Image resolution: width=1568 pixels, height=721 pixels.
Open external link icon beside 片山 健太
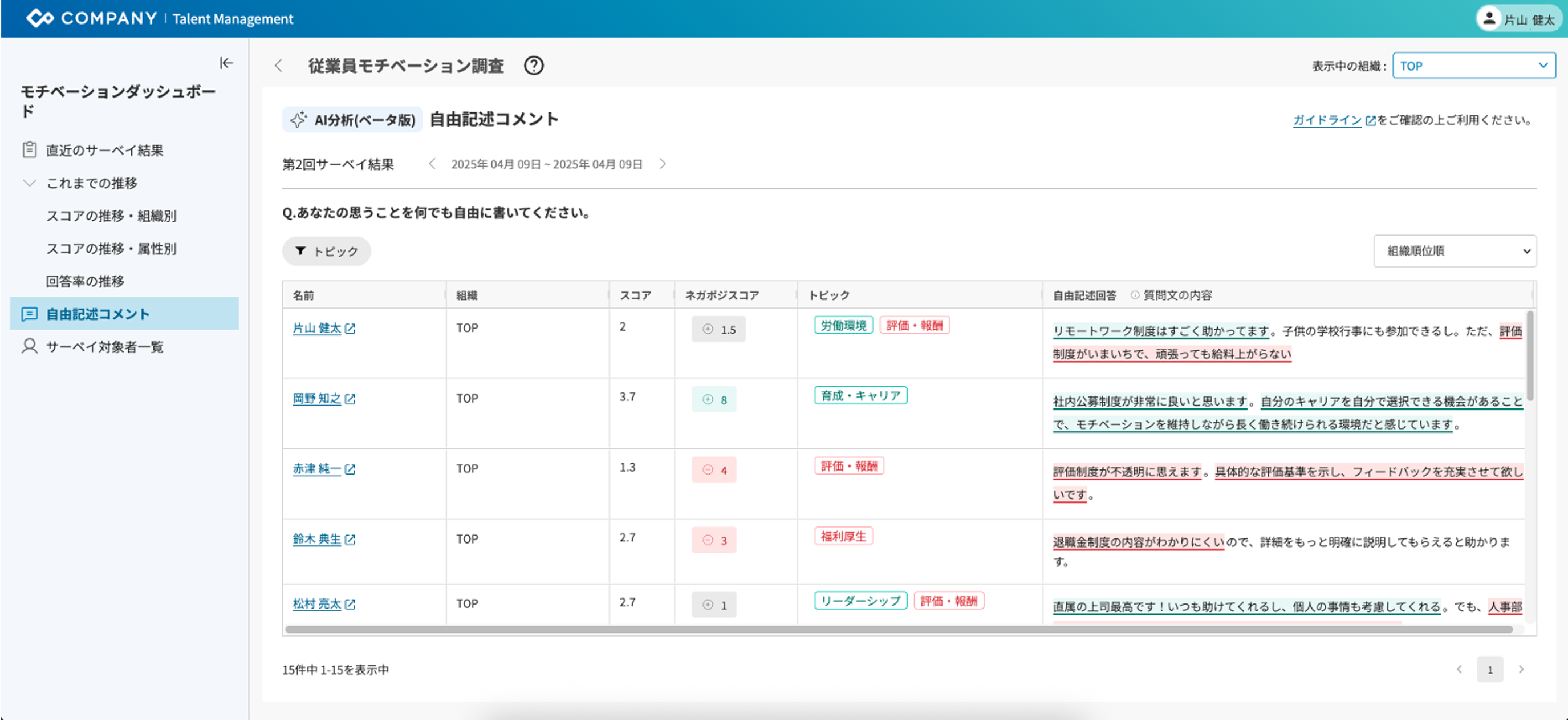[x=350, y=329]
